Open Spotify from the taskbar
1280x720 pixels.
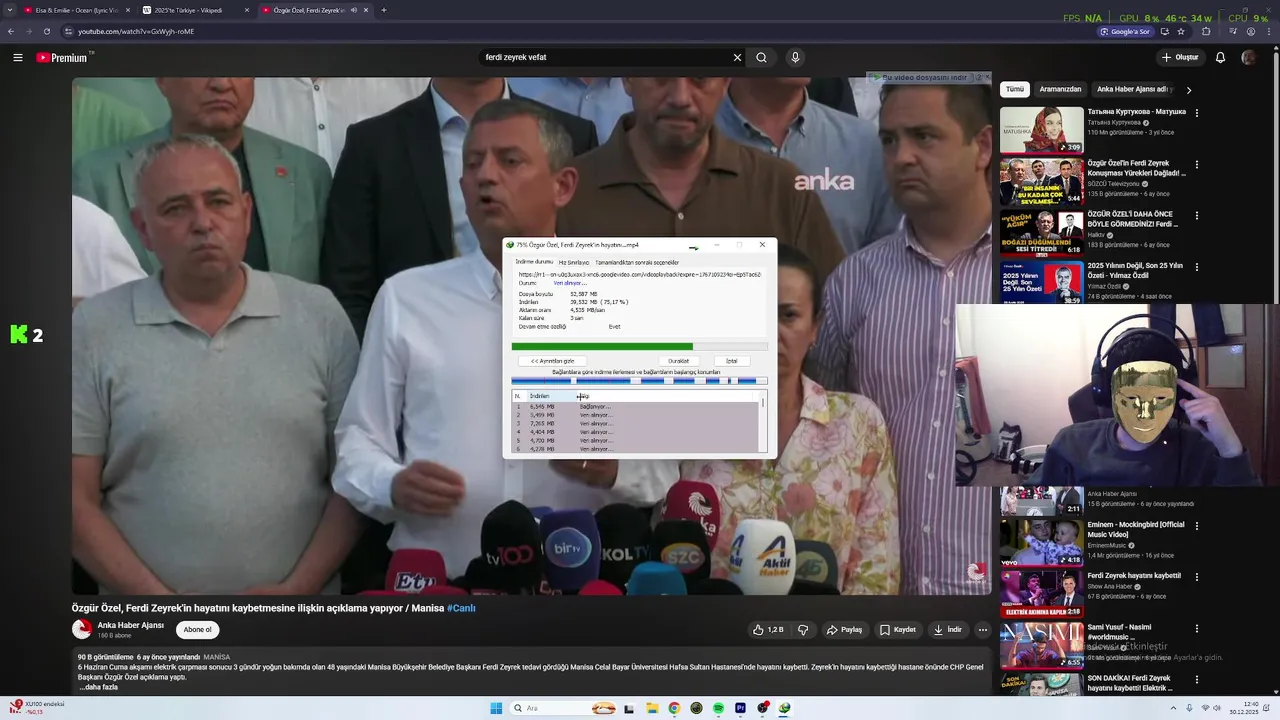[718, 708]
